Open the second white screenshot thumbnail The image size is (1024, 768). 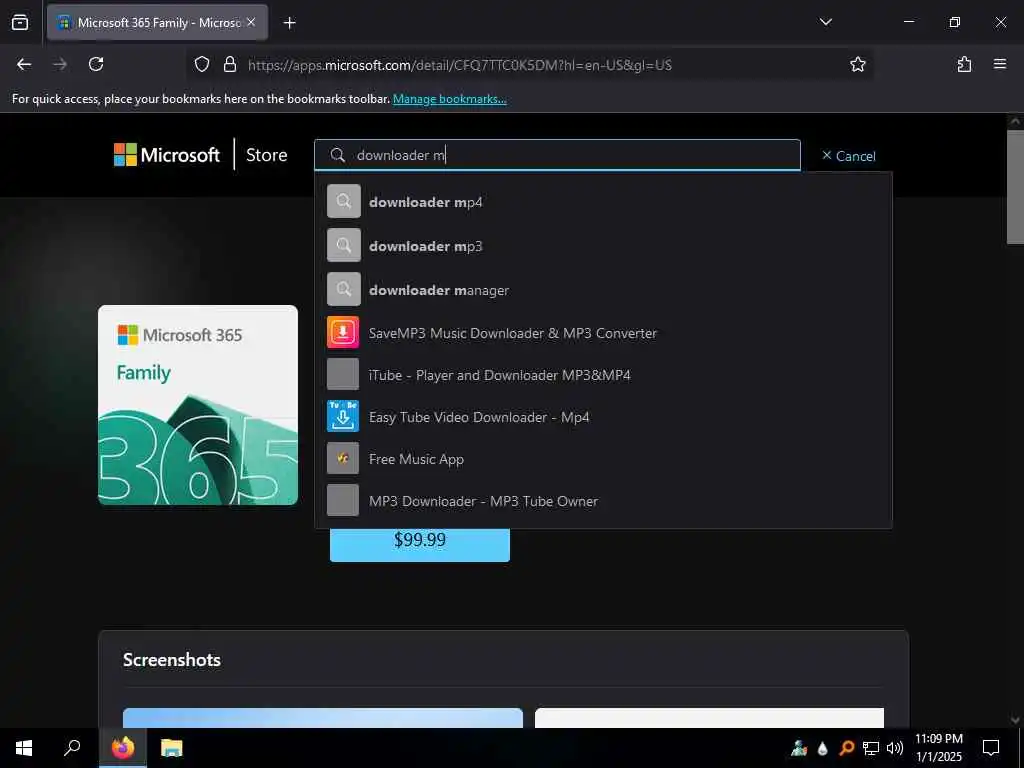coord(709,718)
